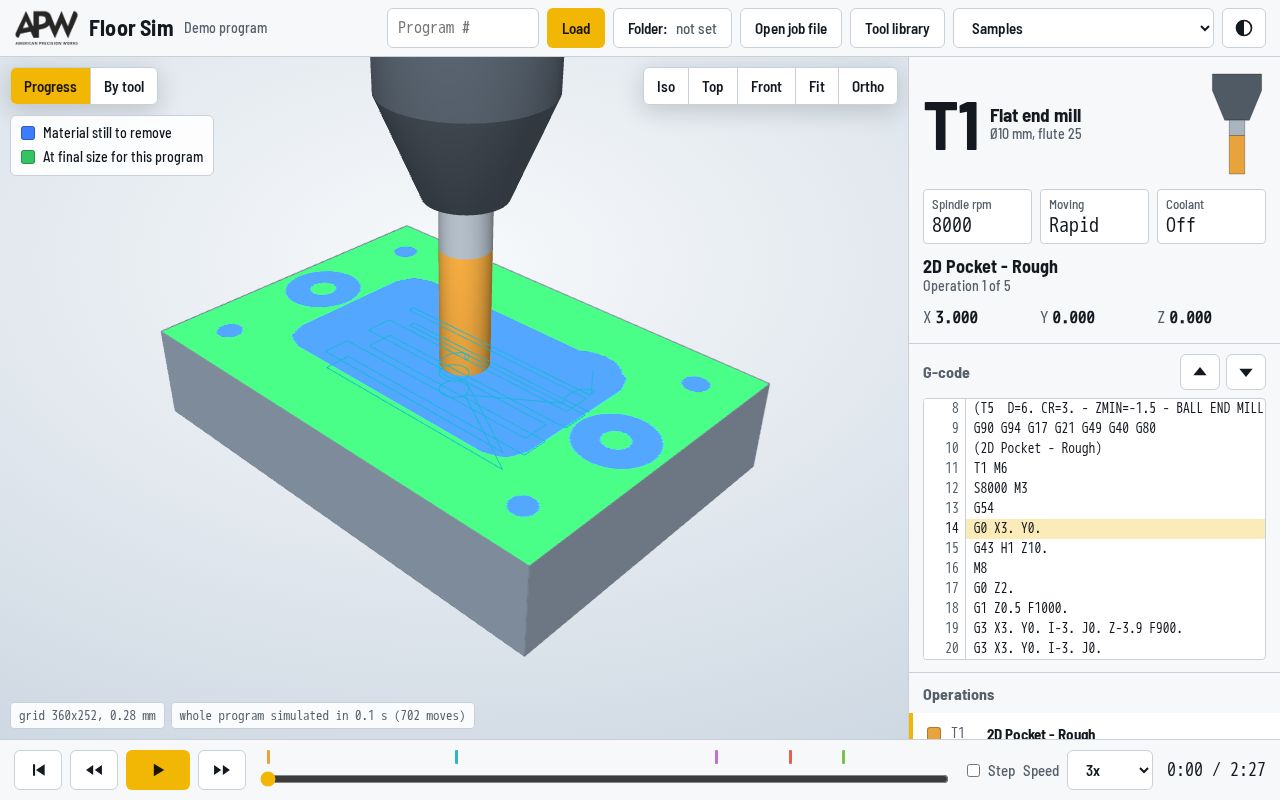The width and height of the screenshot is (1280, 800).
Task: Click the 0:00 / 2:27 time readout
Action: tap(1216, 770)
